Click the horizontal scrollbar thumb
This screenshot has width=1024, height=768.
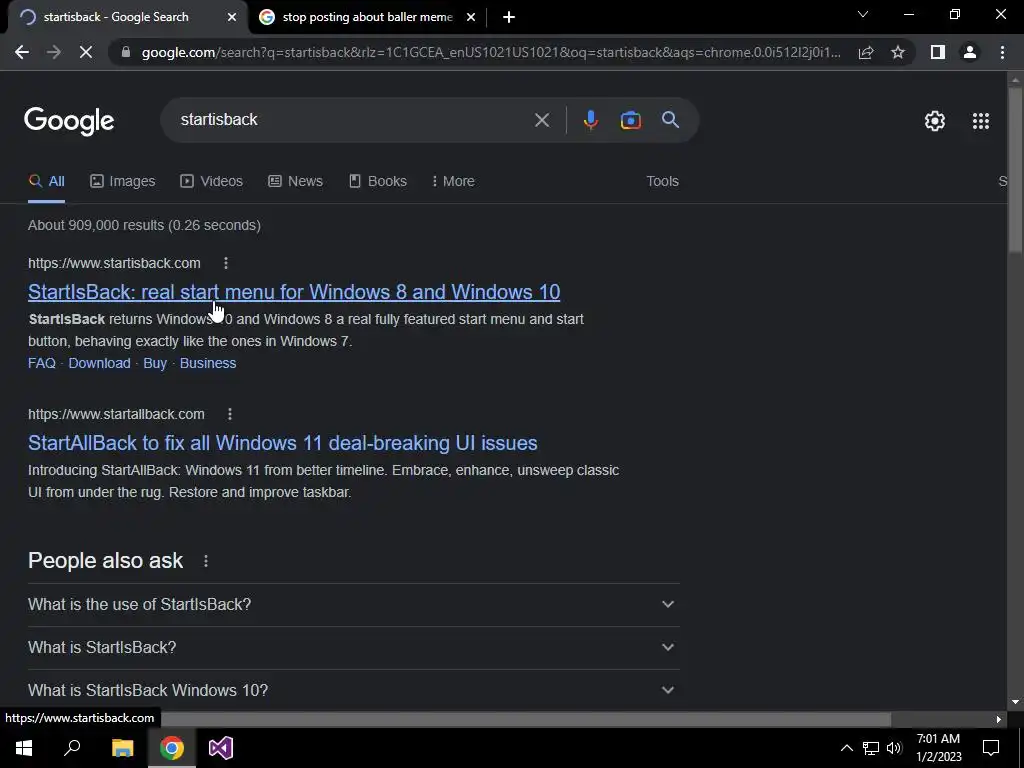click(x=526, y=719)
